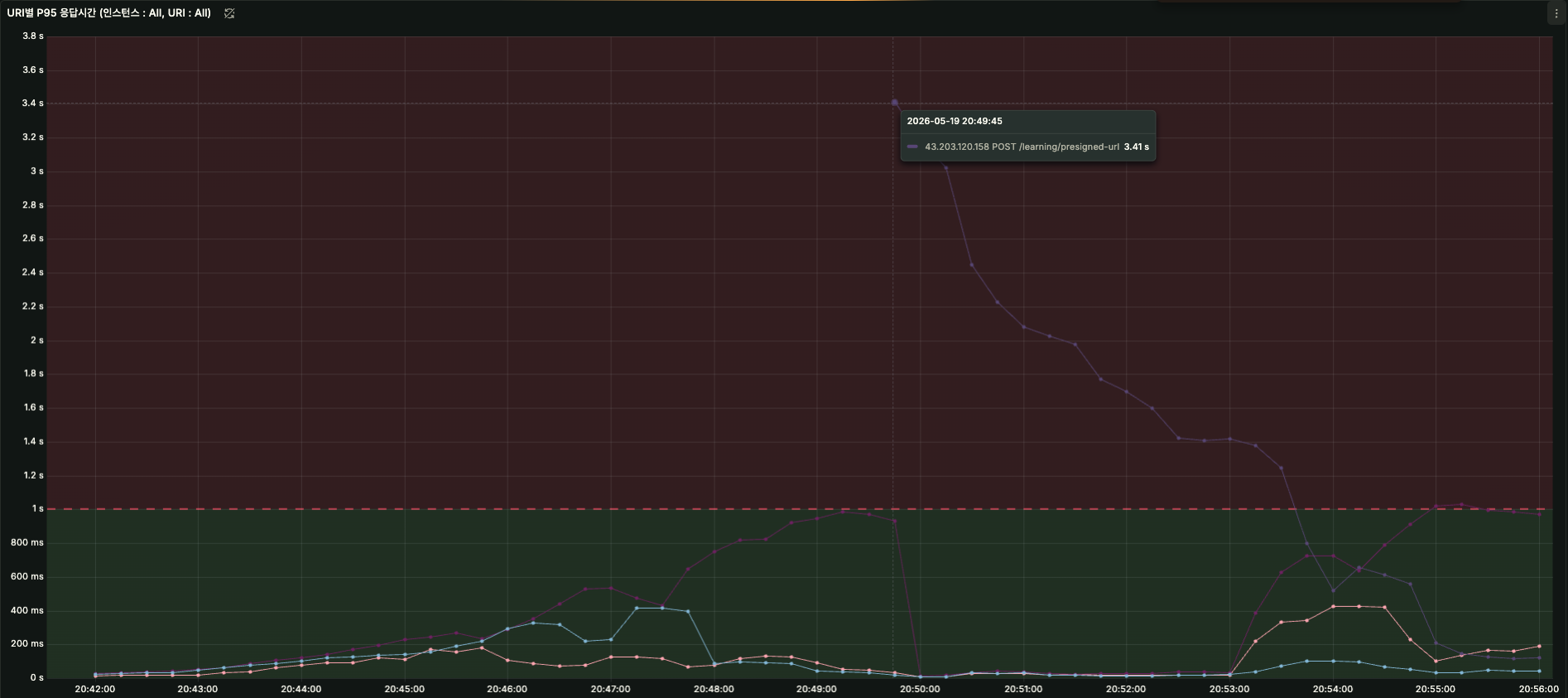Click the '800 ms' y-axis label

tap(27, 542)
